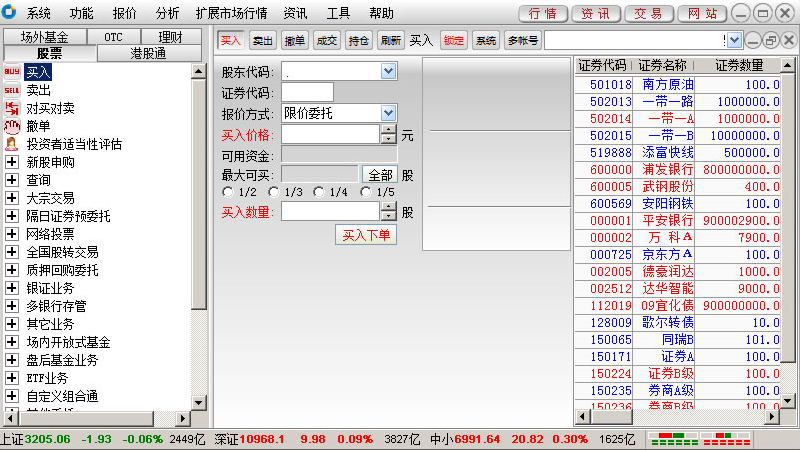Expand the 新股申购 tree node
The image size is (800, 450).
pyautogui.click(x=12, y=162)
